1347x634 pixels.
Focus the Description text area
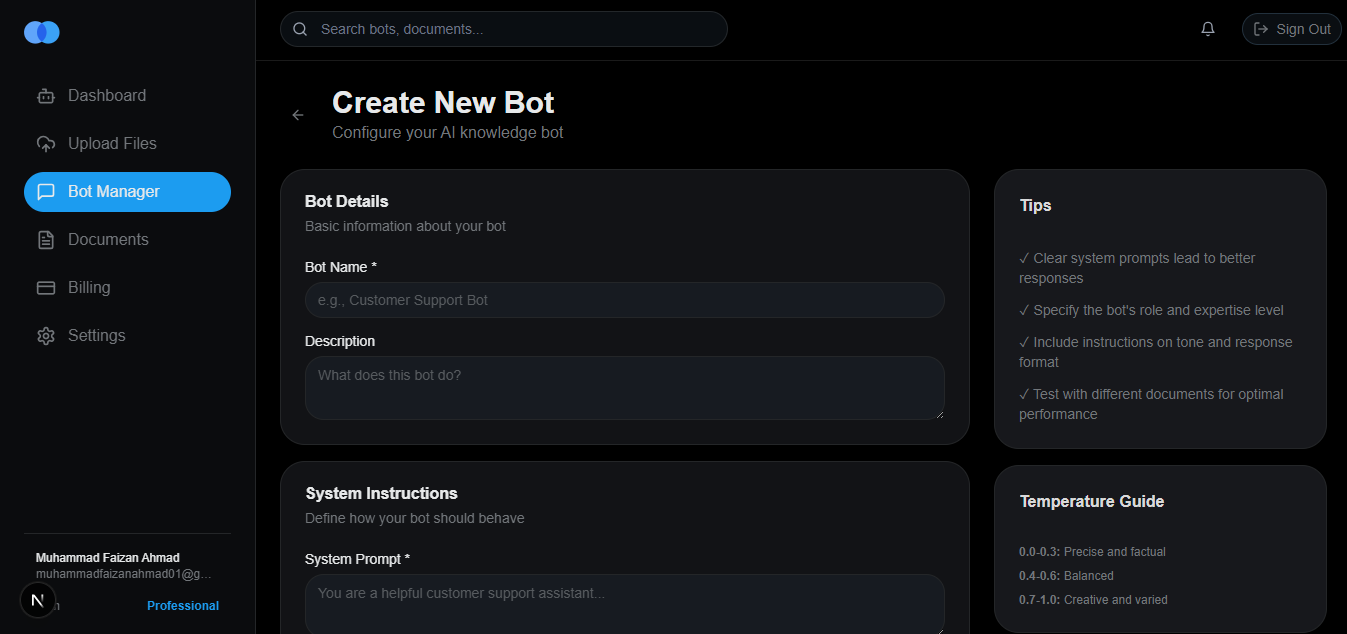pos(624,388)
